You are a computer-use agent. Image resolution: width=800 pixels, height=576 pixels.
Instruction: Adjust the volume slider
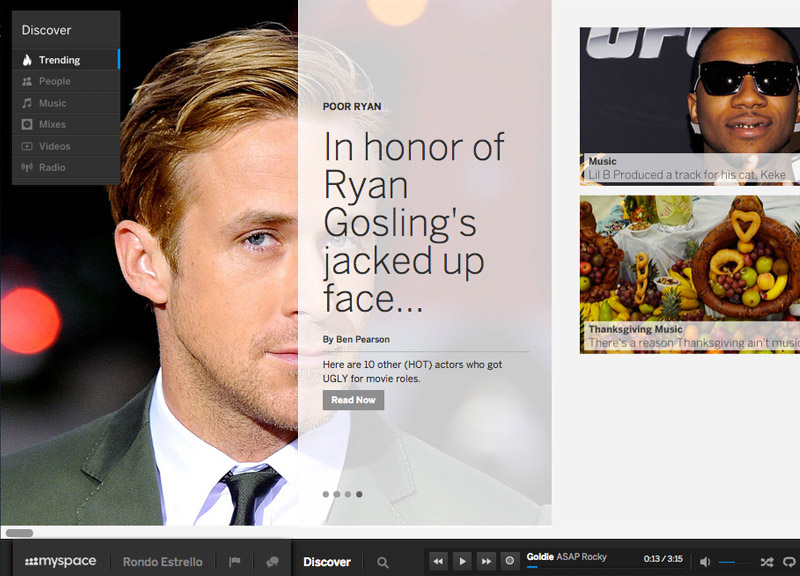[734, 562]
